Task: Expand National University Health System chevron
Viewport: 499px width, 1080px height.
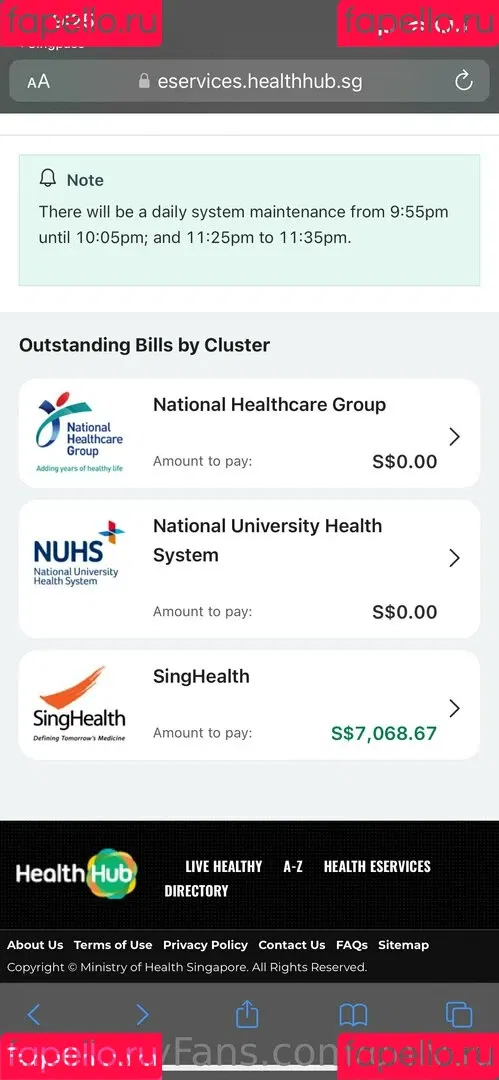Action: coord(454,558)
